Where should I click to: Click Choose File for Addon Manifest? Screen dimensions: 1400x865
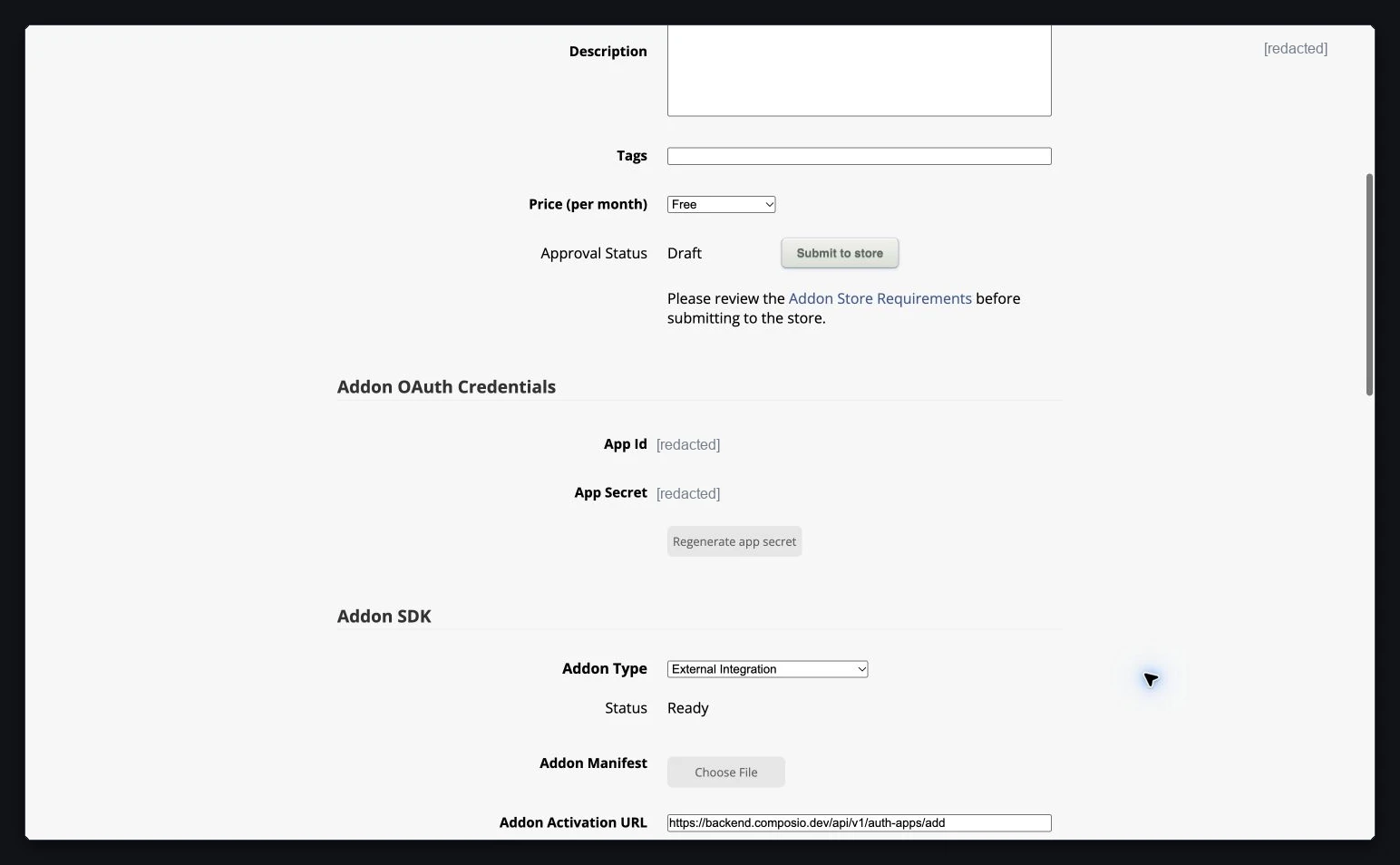(x=726, y=773)
